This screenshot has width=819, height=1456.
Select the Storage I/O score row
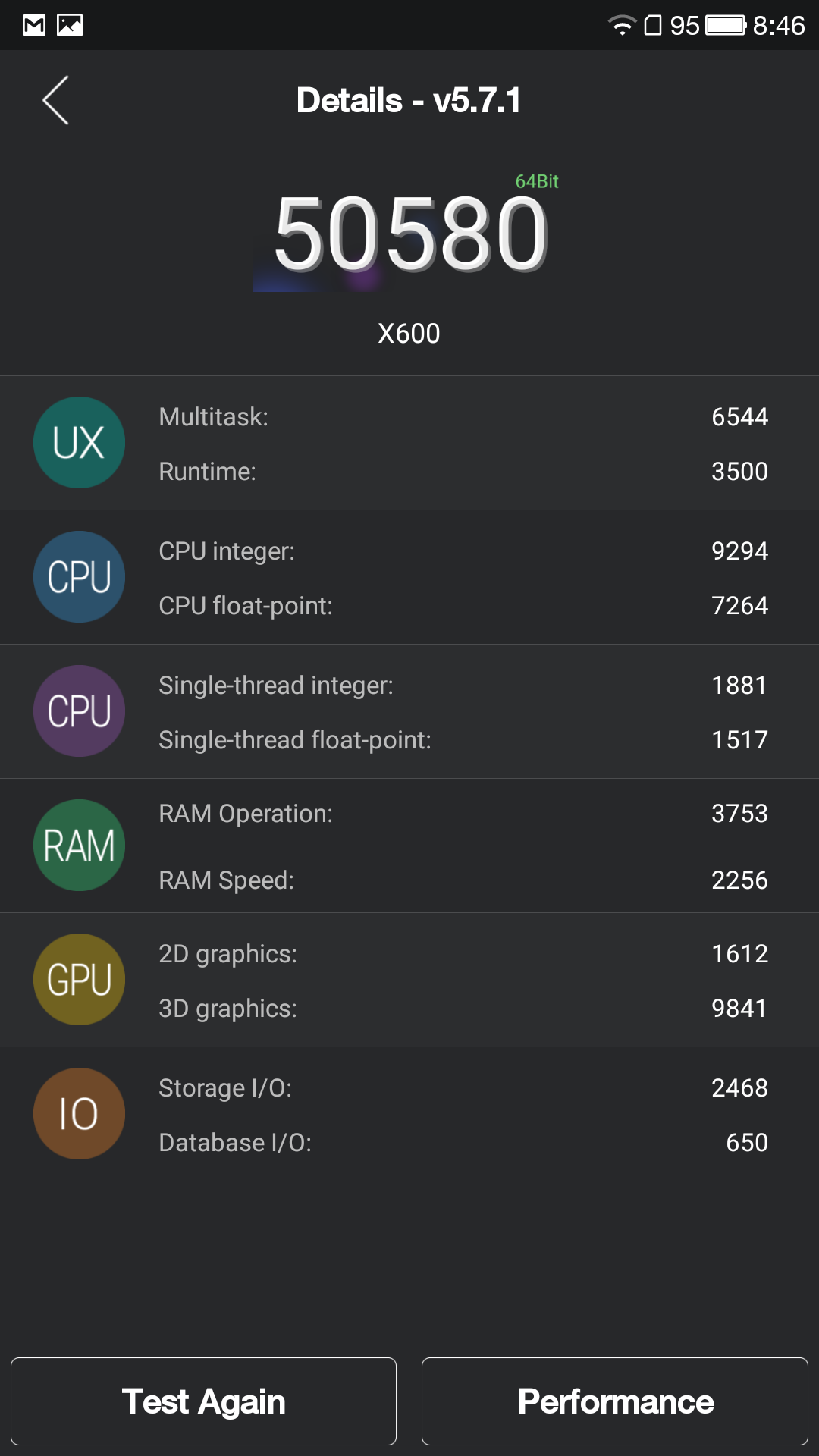(x=463, y=1088)
